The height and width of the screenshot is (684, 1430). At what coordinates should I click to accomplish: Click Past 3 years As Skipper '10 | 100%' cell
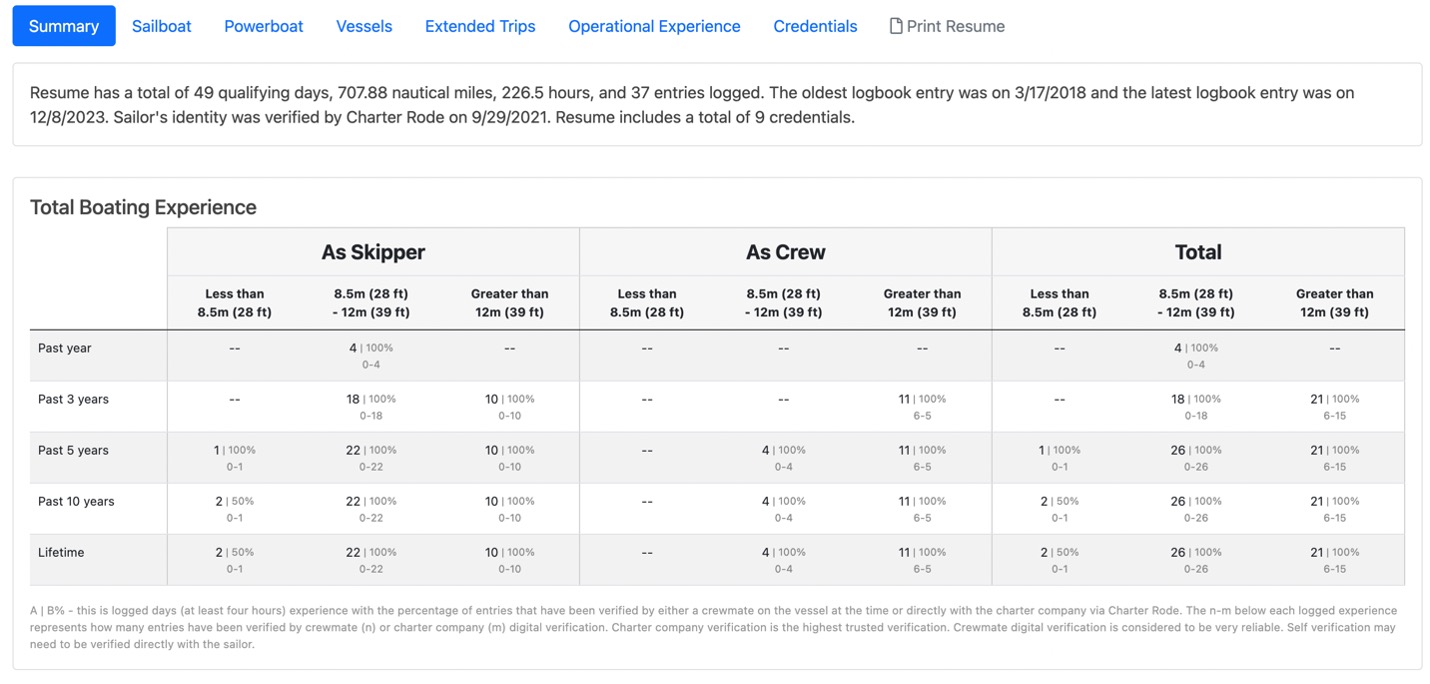509,406
